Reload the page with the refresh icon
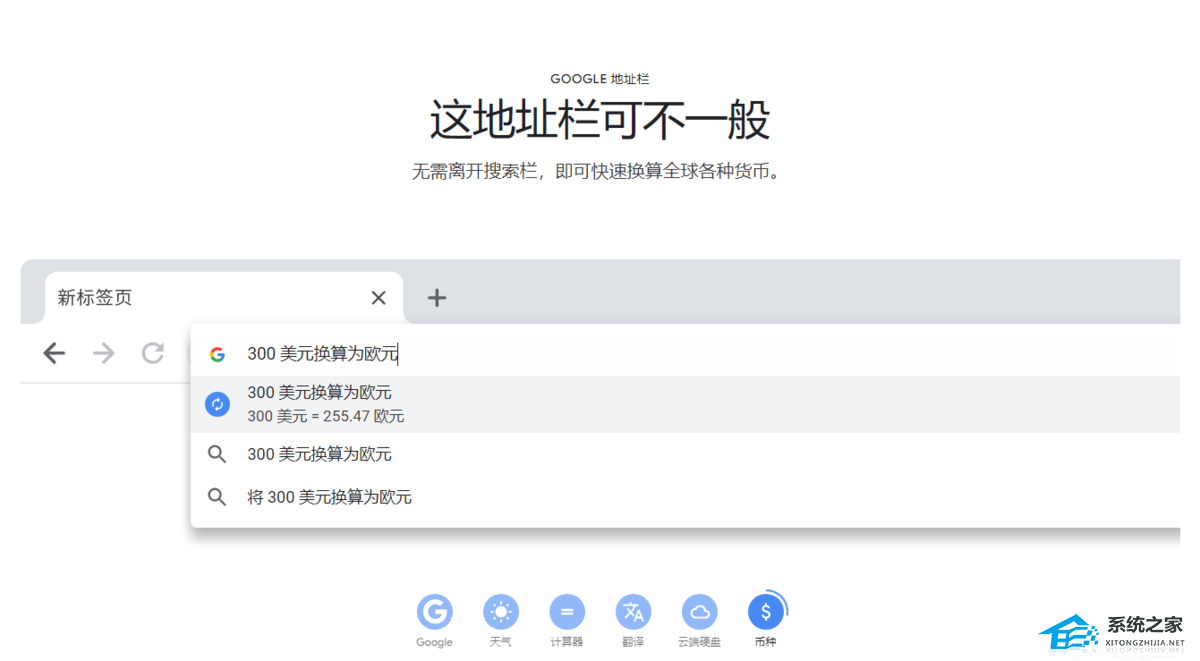The width and height of the screenshot is (1200, 661). coord(152,353)
